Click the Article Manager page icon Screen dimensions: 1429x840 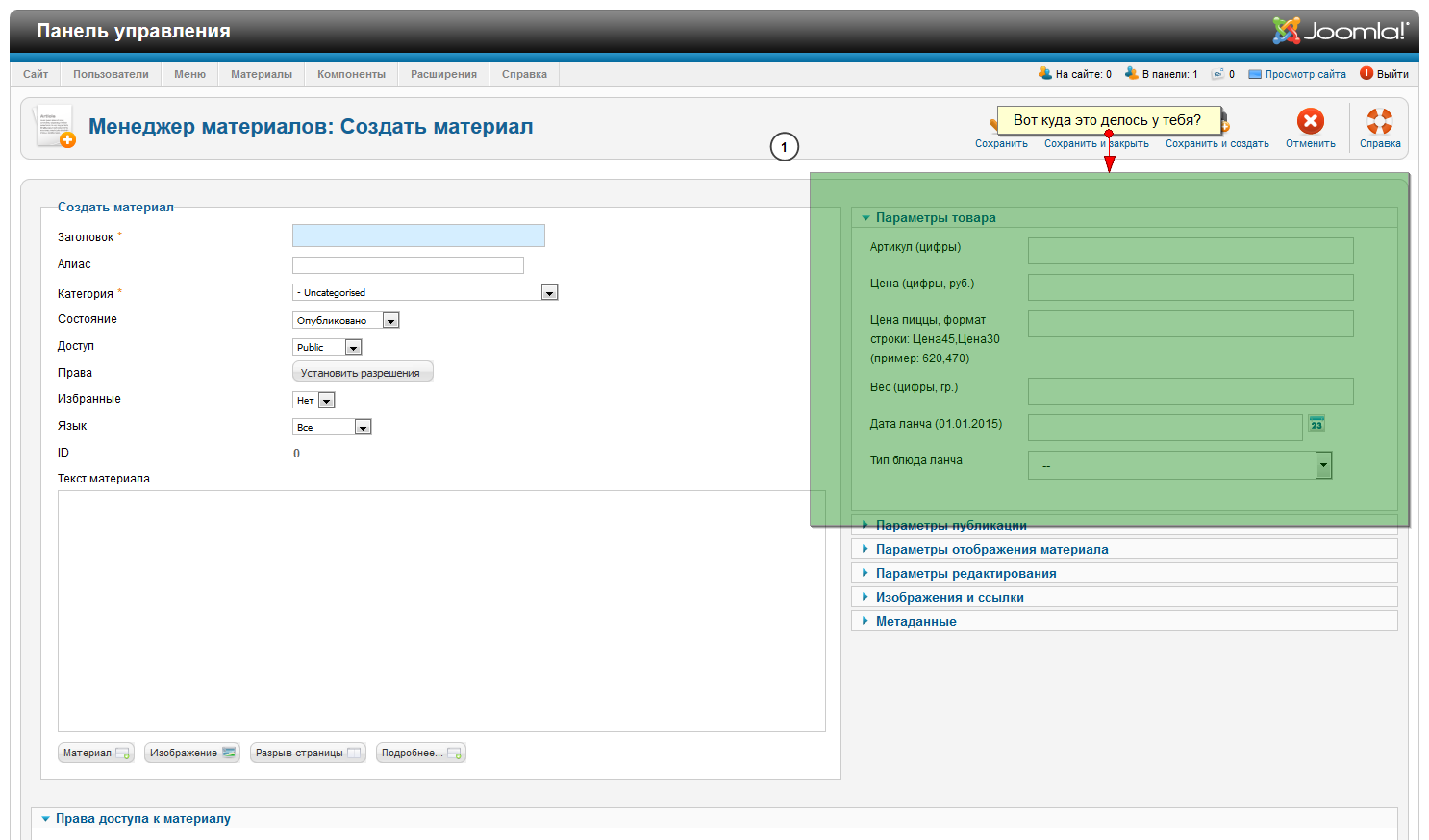[55, 127]
